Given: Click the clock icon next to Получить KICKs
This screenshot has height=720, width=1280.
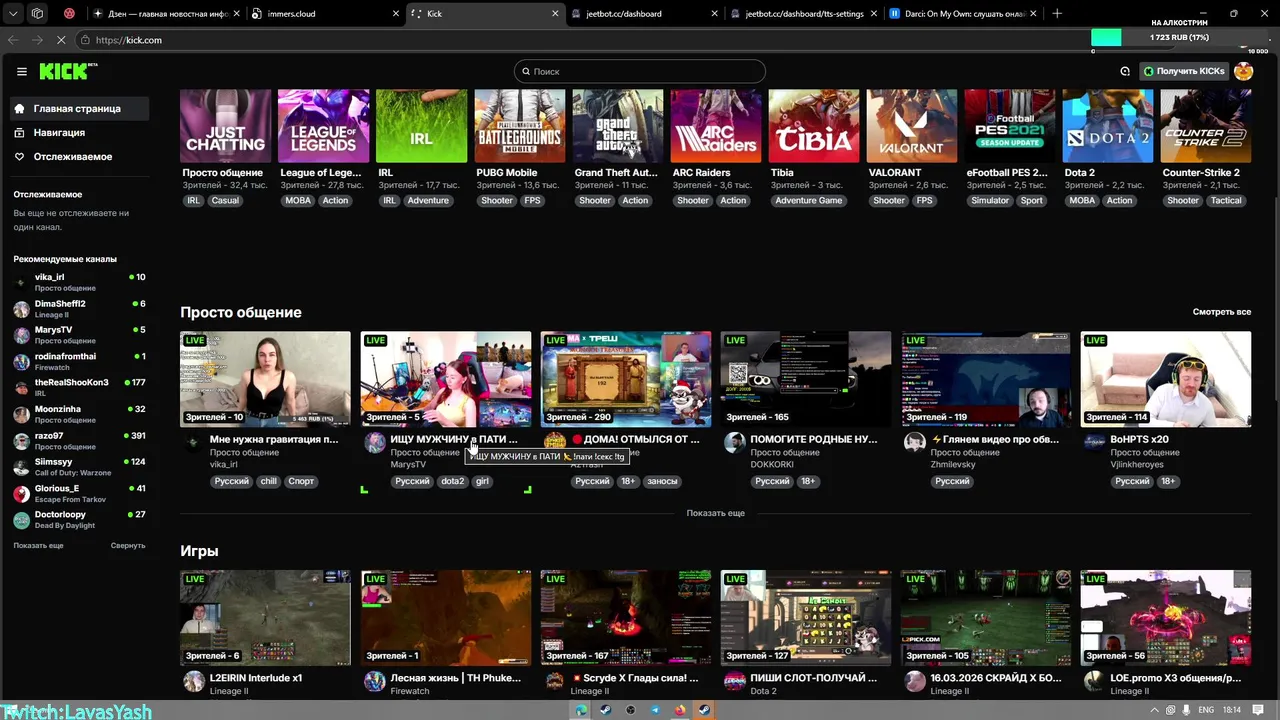Looking at the screenshot, I should 1125,71.
